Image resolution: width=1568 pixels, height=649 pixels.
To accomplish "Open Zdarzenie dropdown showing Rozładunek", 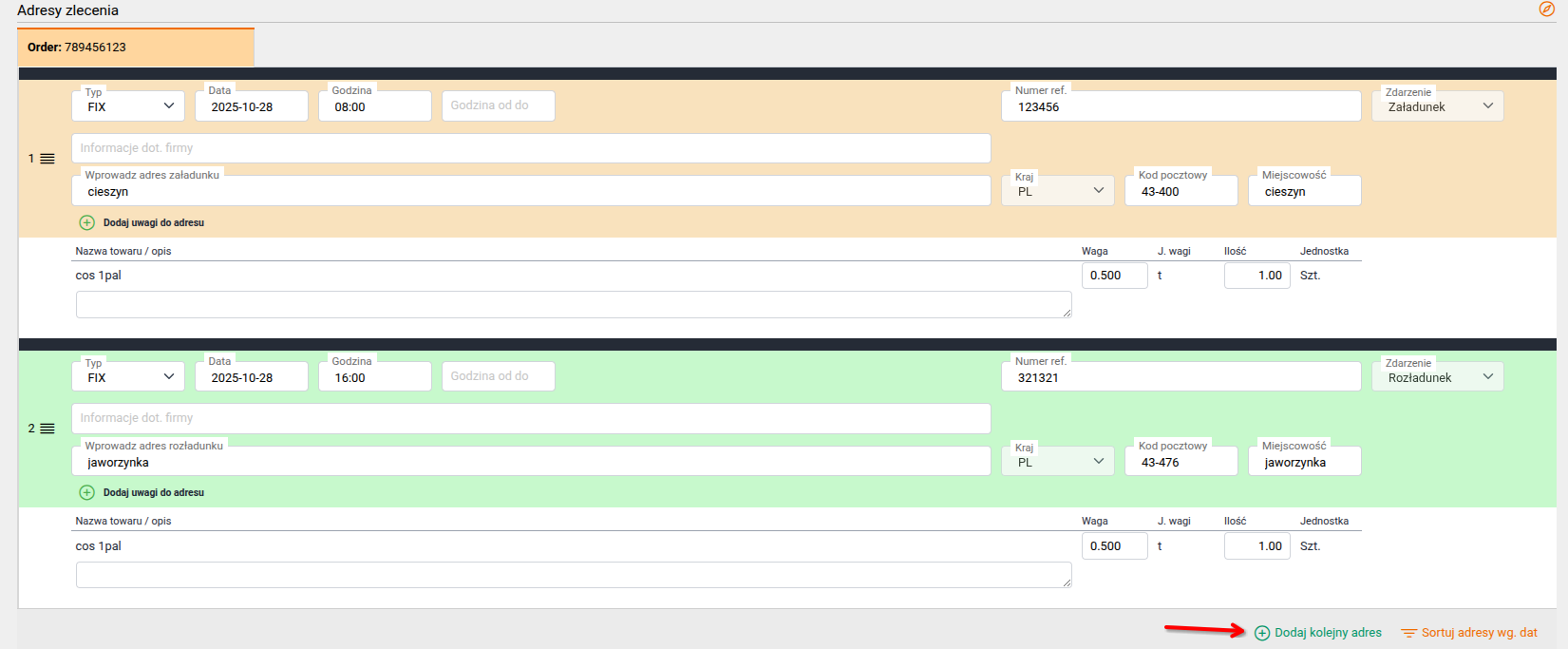I will click(x=1437, y=377).
